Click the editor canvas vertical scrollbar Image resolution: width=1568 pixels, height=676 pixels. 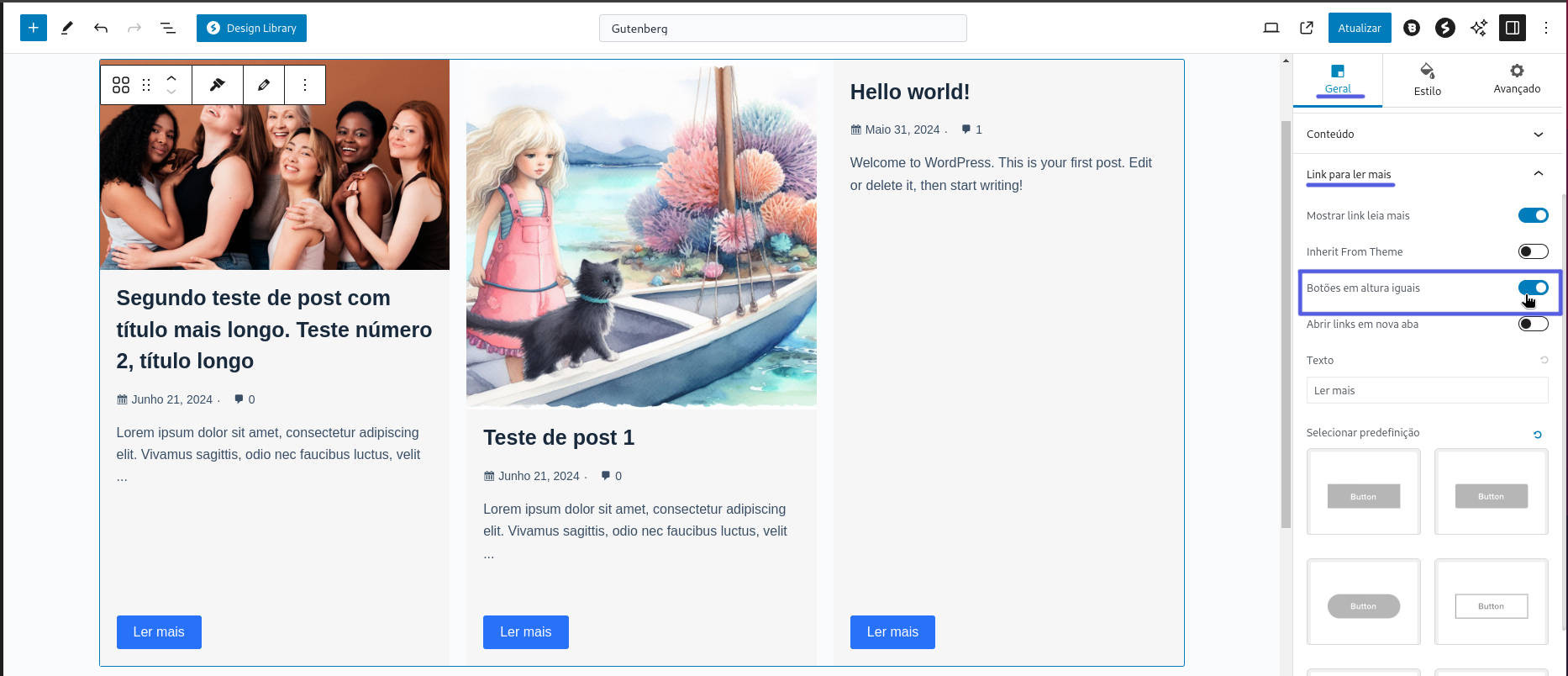(1286, 324)
